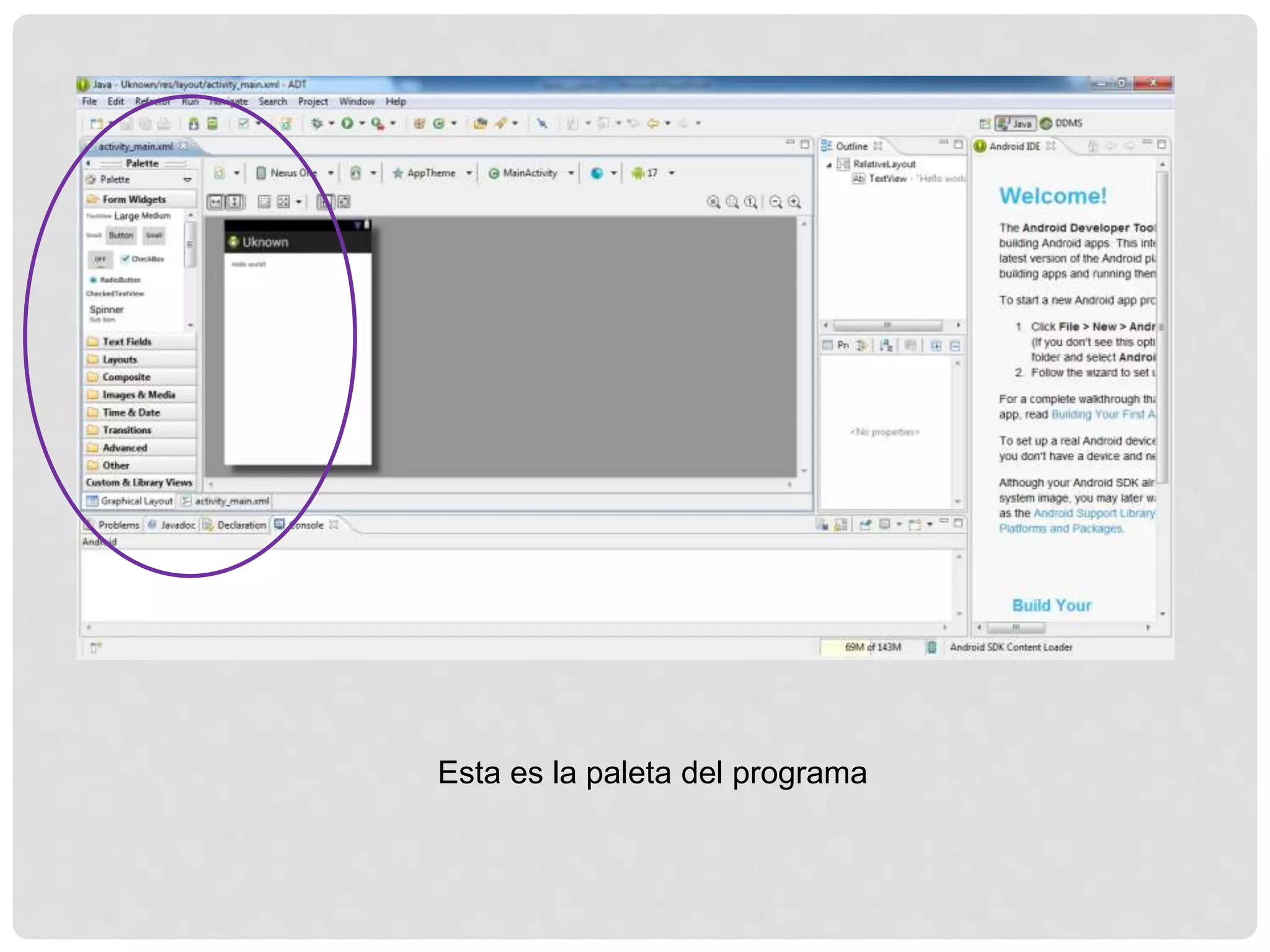This screenshot has width=1270, height=952.
Task: Open the Project menu
Action: pos(313,102)
